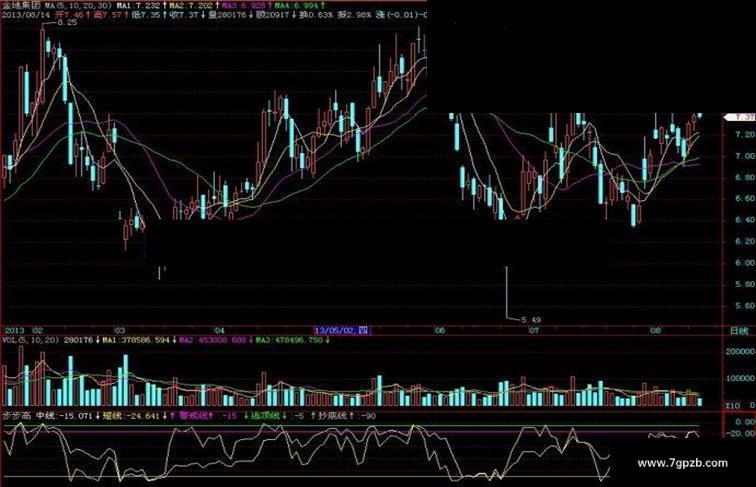Click the 2013/08/14 date in the quote line
The height and width of the screenshot is (487, 756).
[26, 15]
